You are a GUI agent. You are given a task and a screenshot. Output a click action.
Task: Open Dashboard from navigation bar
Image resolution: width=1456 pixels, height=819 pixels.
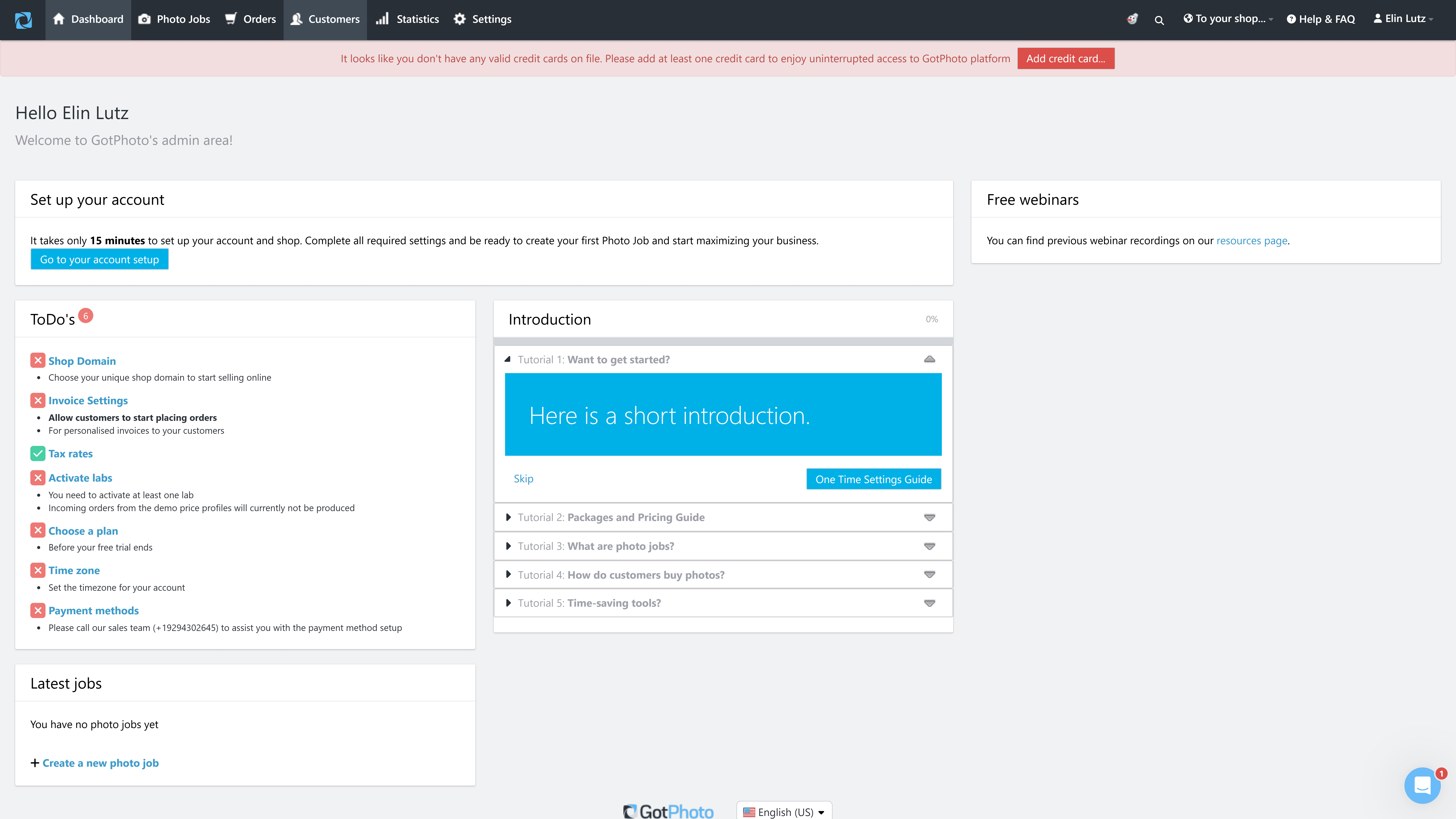click(88, 20)
